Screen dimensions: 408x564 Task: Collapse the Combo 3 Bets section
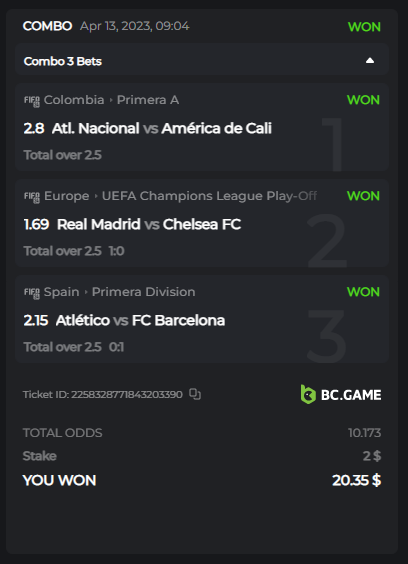370,61
